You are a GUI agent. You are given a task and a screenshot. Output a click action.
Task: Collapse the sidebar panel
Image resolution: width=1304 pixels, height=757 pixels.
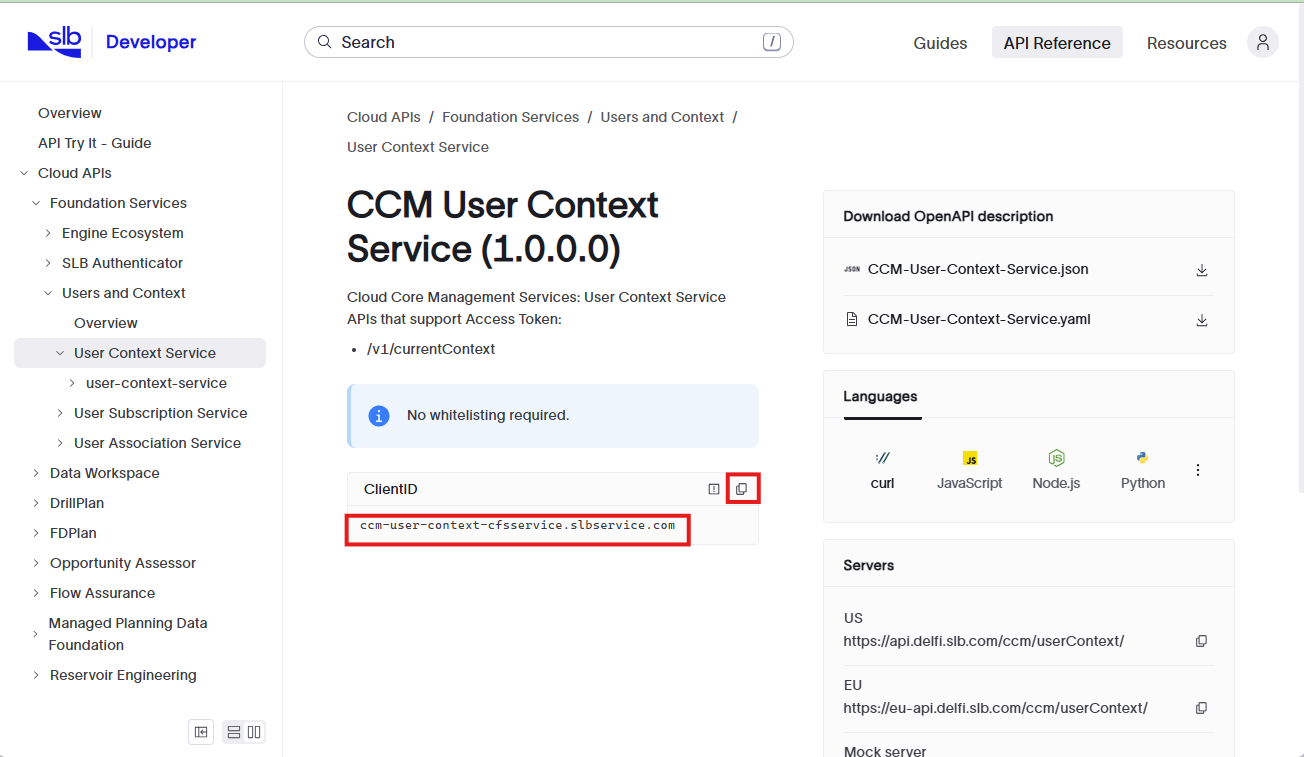click(201, 732)
